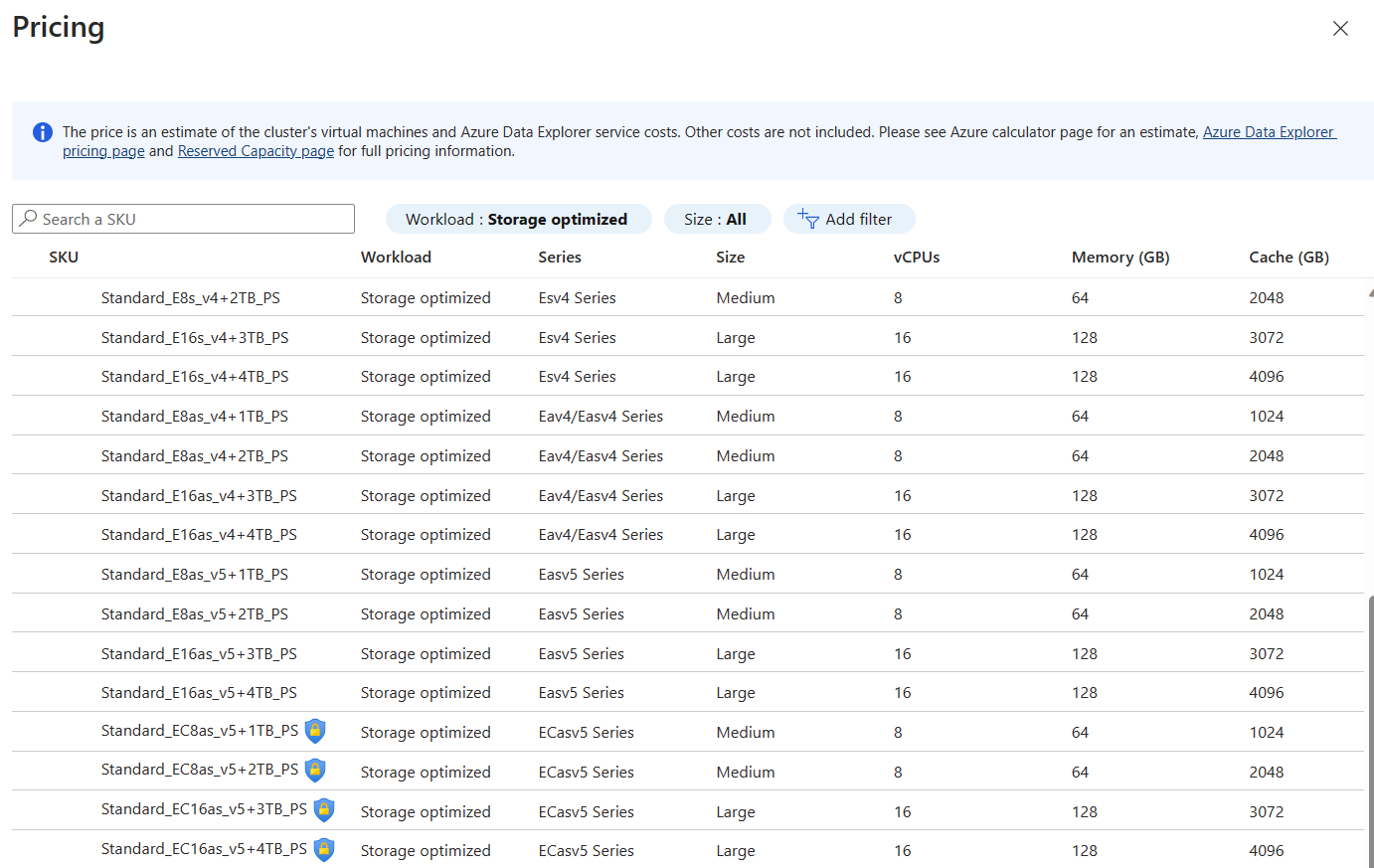The width and height of the screenshot is (1374, 868).
Task: Click memory value 64 for Standard_E8as_v5+2TB_PS
Action: tap(1080, 613)
